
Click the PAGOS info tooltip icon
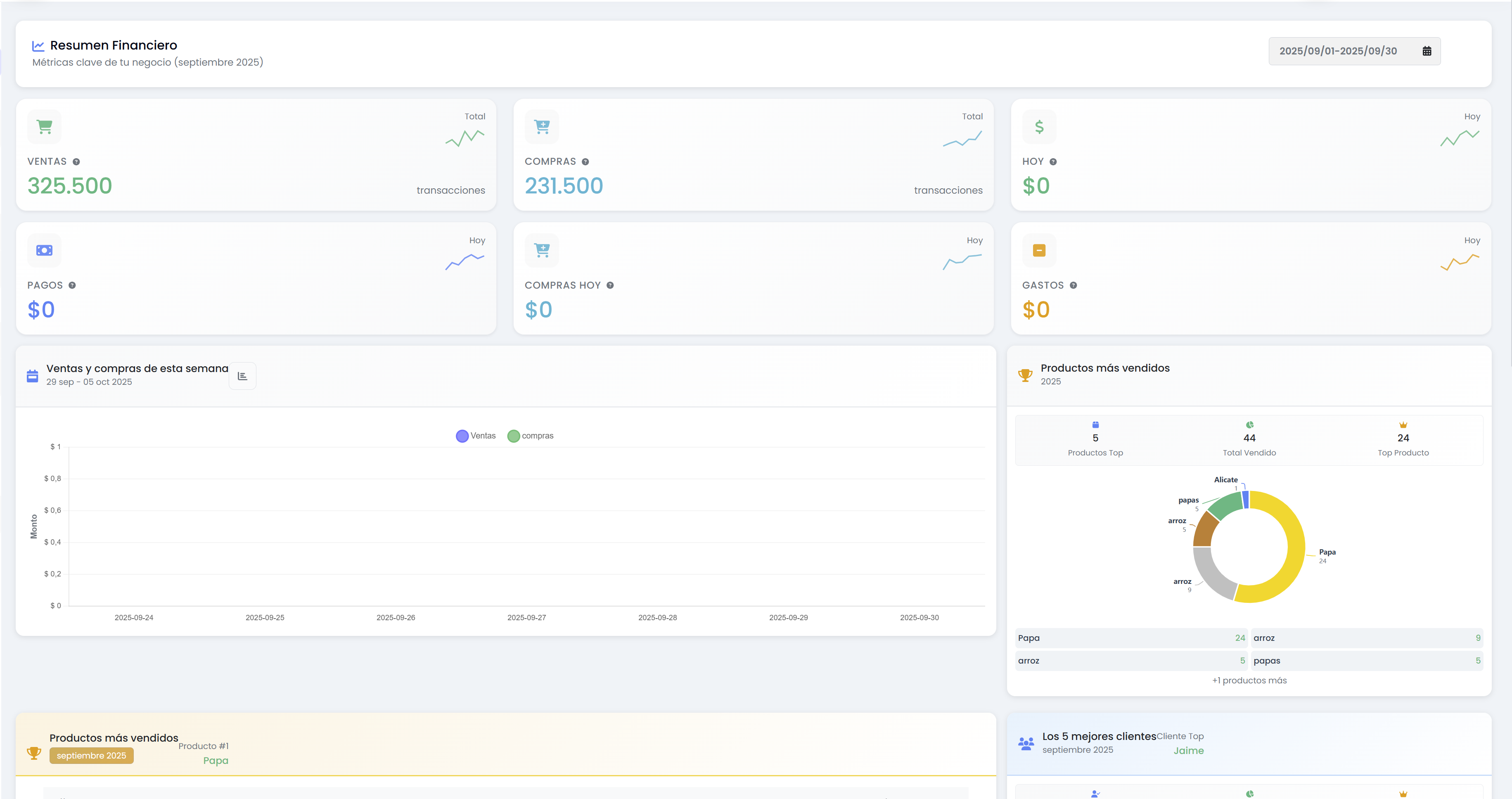(72, 285)
